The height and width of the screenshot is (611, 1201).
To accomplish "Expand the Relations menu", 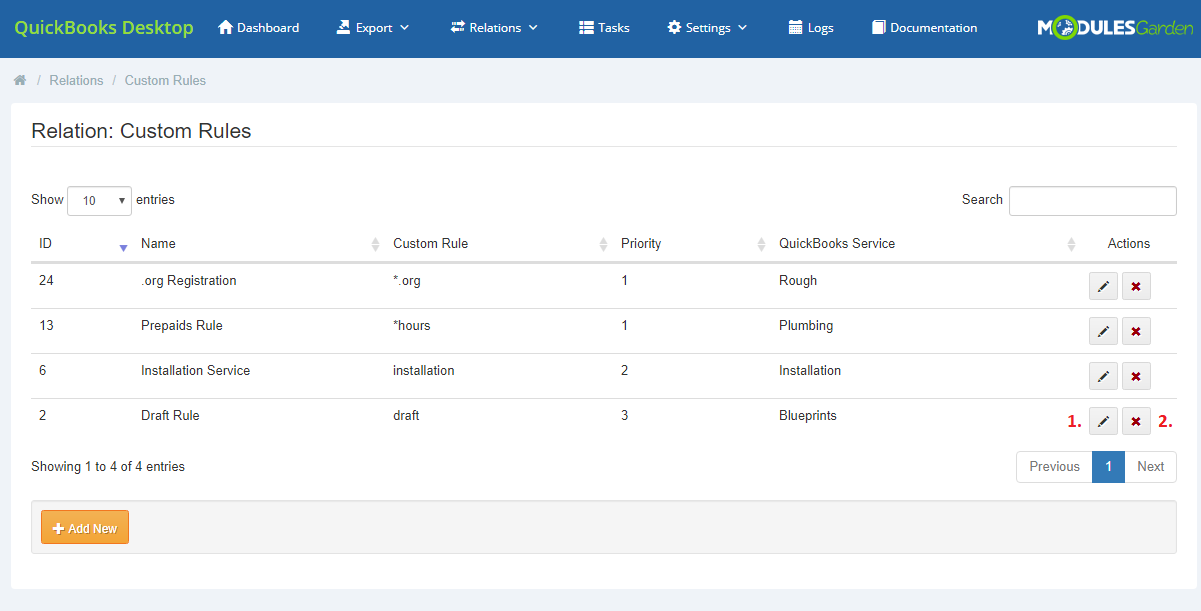I will [494, 28].
